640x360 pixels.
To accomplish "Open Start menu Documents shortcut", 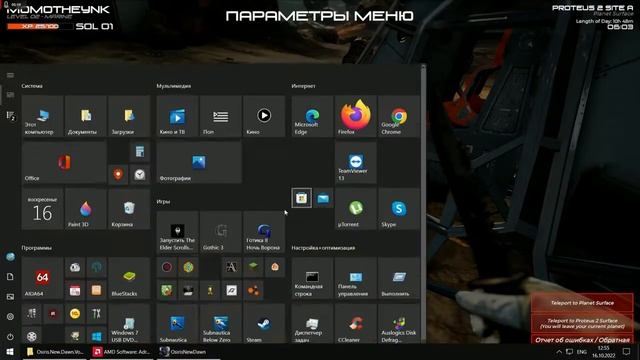I will pos(10,277).
